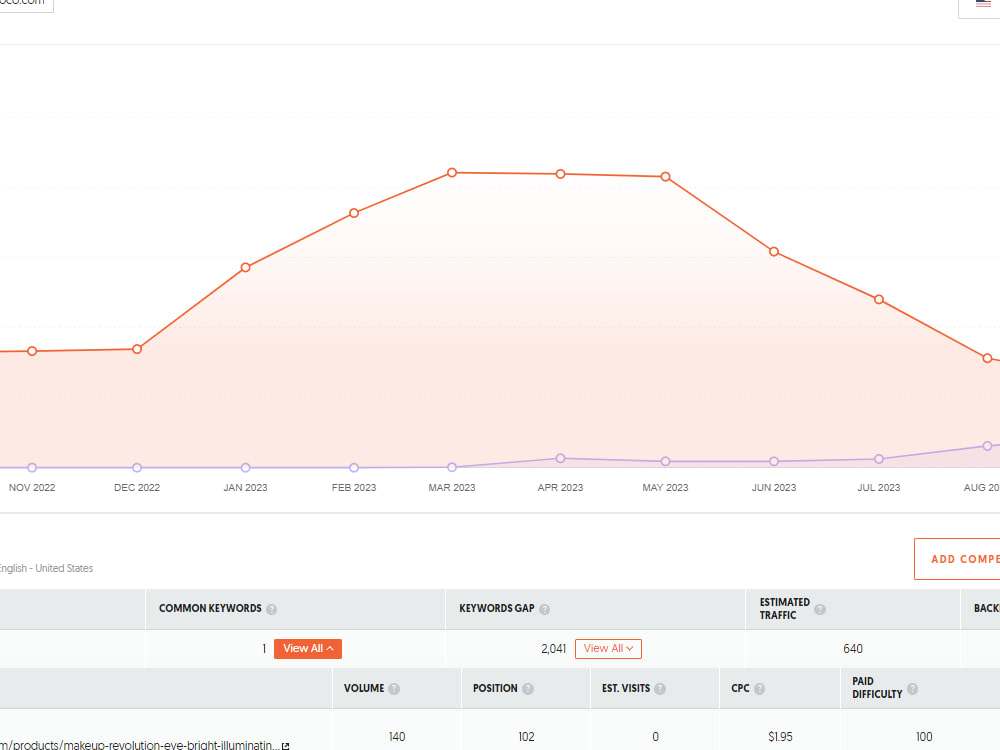This screenshot has width=1000, height=750.
Task: Click the keywords gap count 2,041
Action: [x=554, y=649]
